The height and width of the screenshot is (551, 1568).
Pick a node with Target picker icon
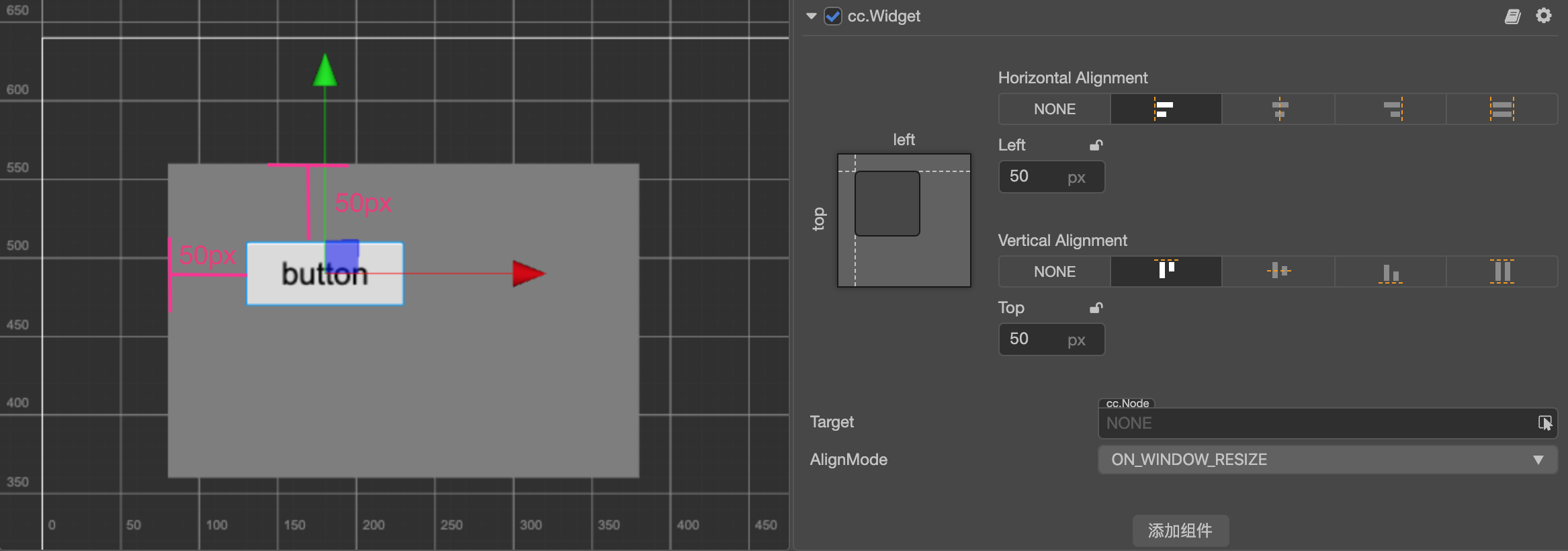coord(1545,423)
